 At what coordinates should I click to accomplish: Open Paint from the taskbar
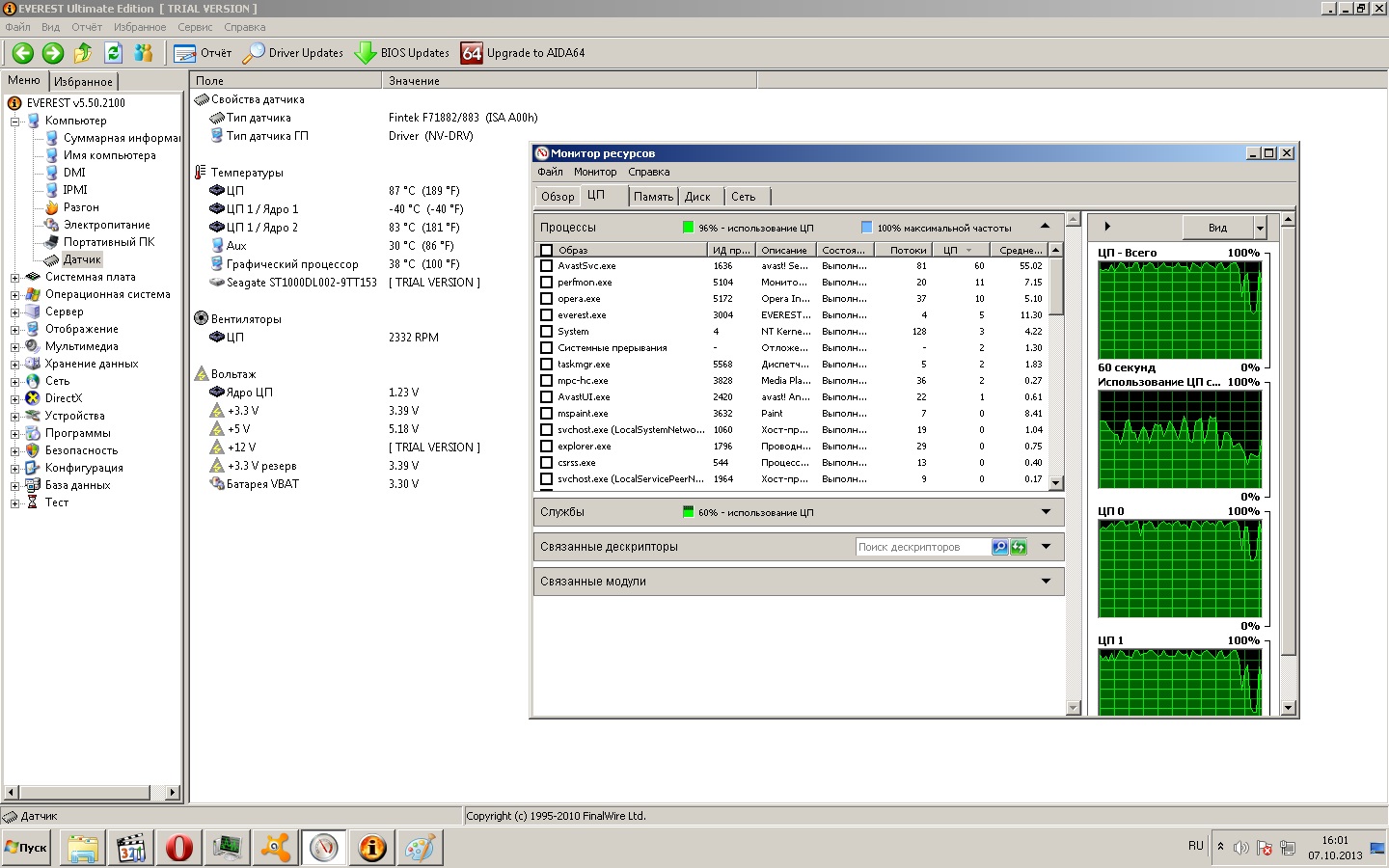[x=420, y=848]
